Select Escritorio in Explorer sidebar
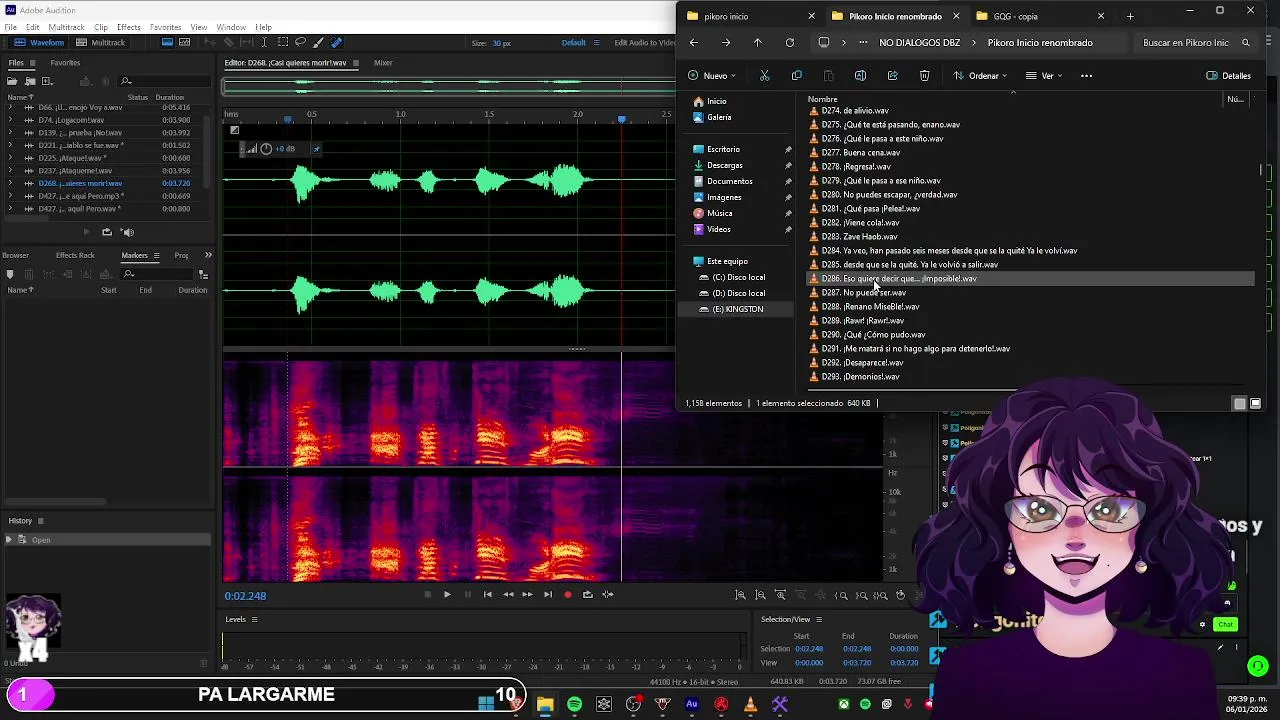This screenshot has height=720, width=1280. tap(723, 149)
